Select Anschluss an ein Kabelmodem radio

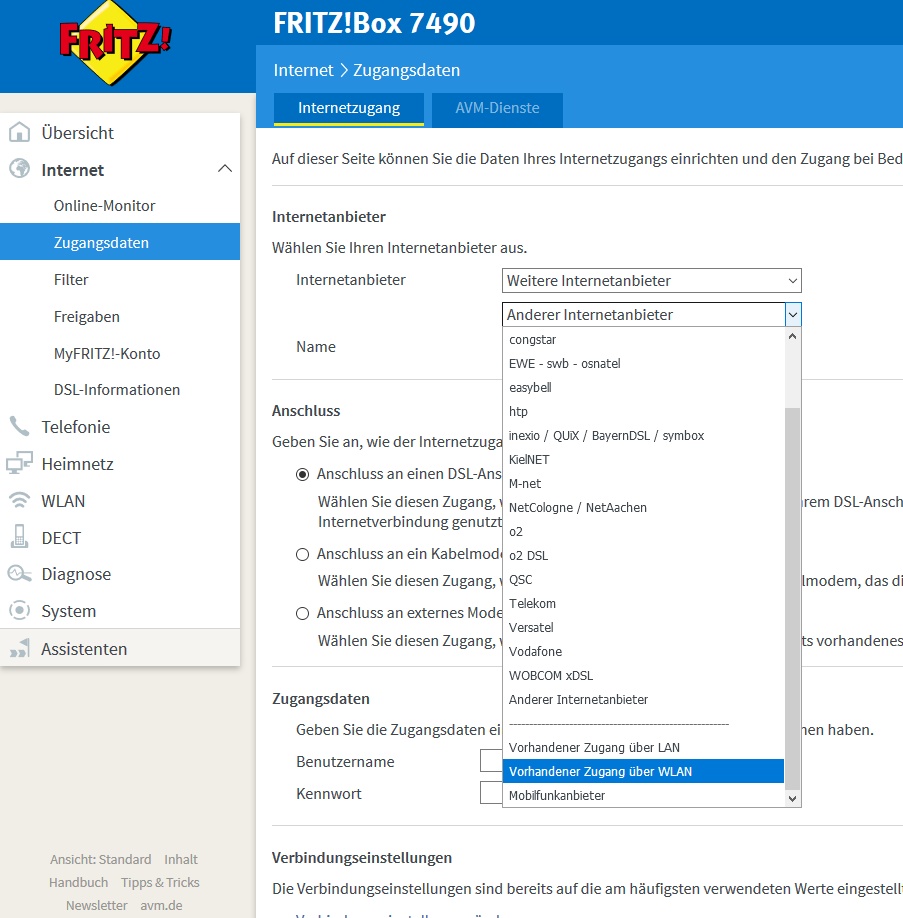(302, 554)
